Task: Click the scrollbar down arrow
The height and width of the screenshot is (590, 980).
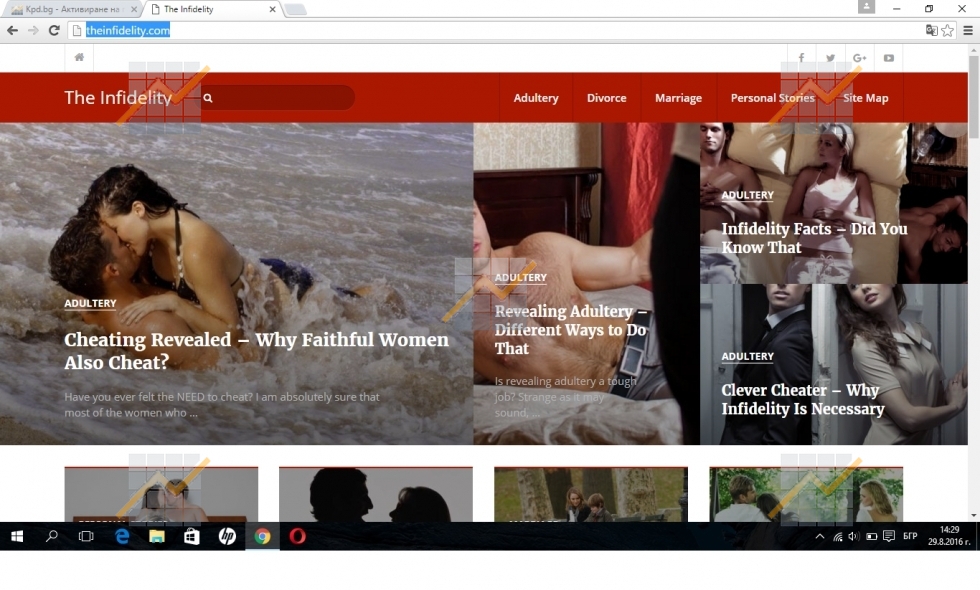Action: tap(974, 516)
